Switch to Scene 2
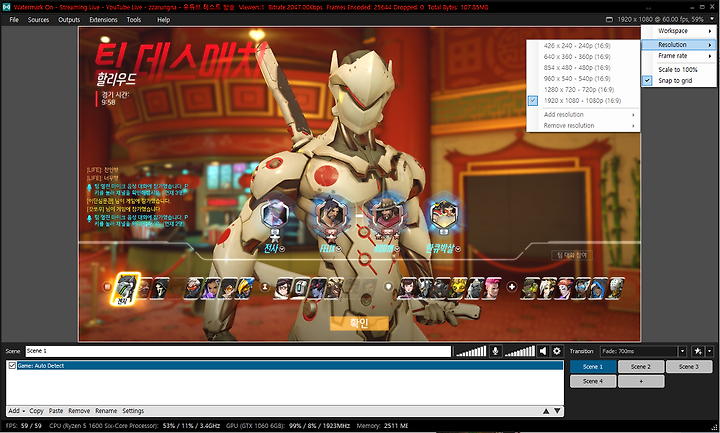Image resolution: width=720 pixels, height=433 pixels. 641,366
